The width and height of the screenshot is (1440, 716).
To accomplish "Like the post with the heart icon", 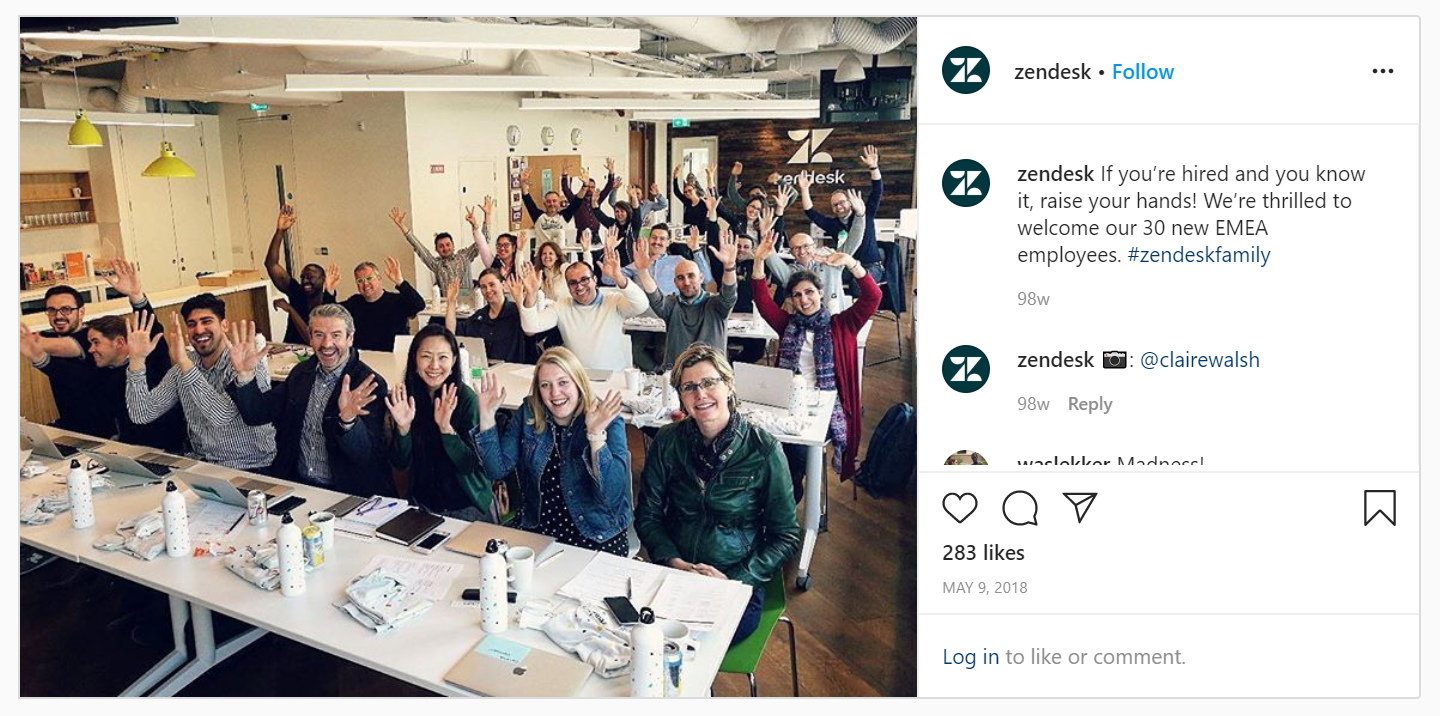I will click(960, 508).
